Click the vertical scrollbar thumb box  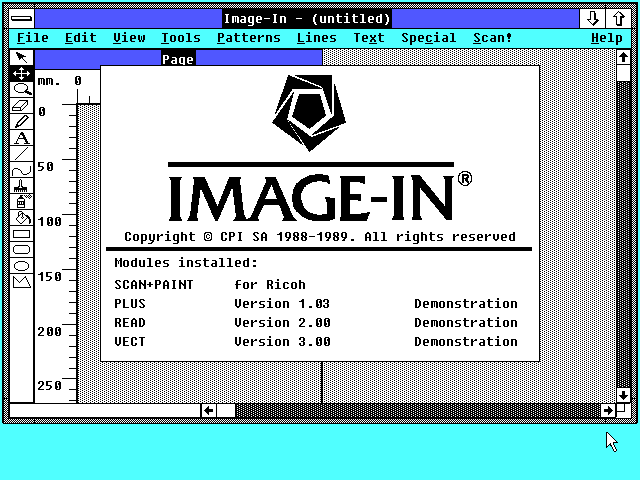(x=623, y=73)
